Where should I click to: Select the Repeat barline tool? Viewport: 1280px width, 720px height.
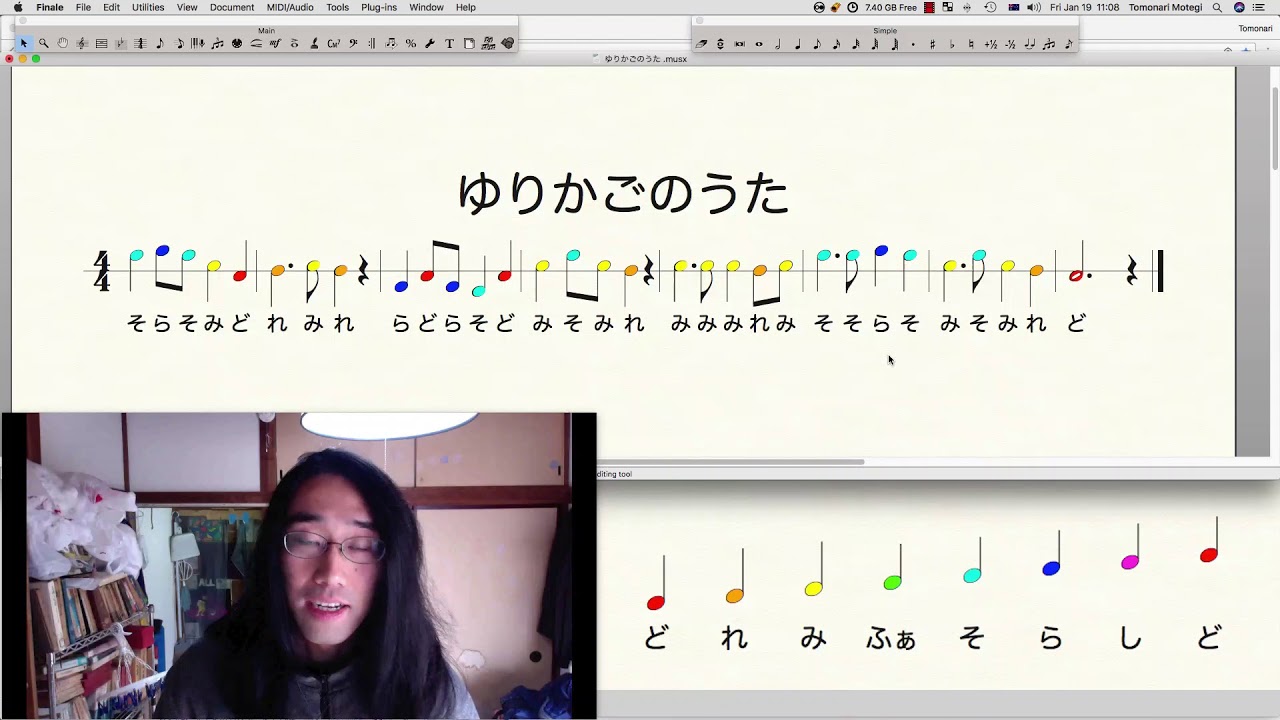tap(371, 43)
